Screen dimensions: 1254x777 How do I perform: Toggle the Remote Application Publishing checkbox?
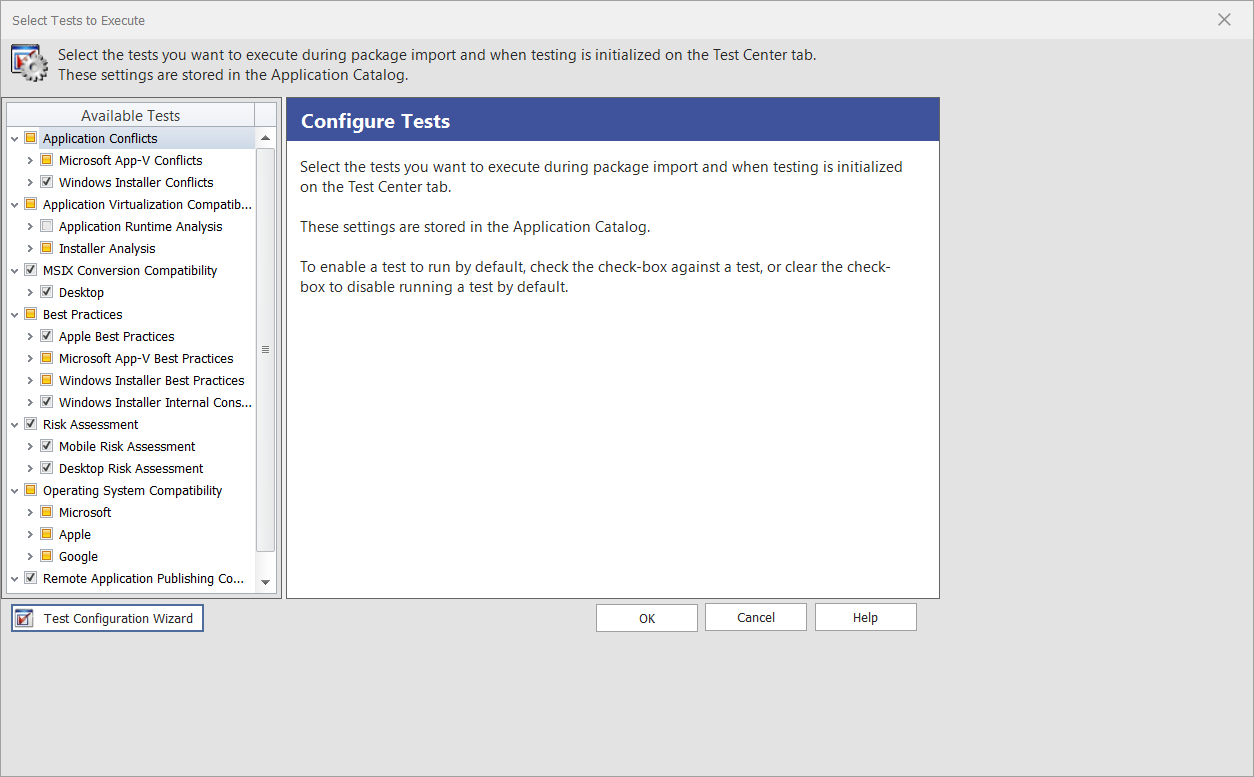point(30,578)
